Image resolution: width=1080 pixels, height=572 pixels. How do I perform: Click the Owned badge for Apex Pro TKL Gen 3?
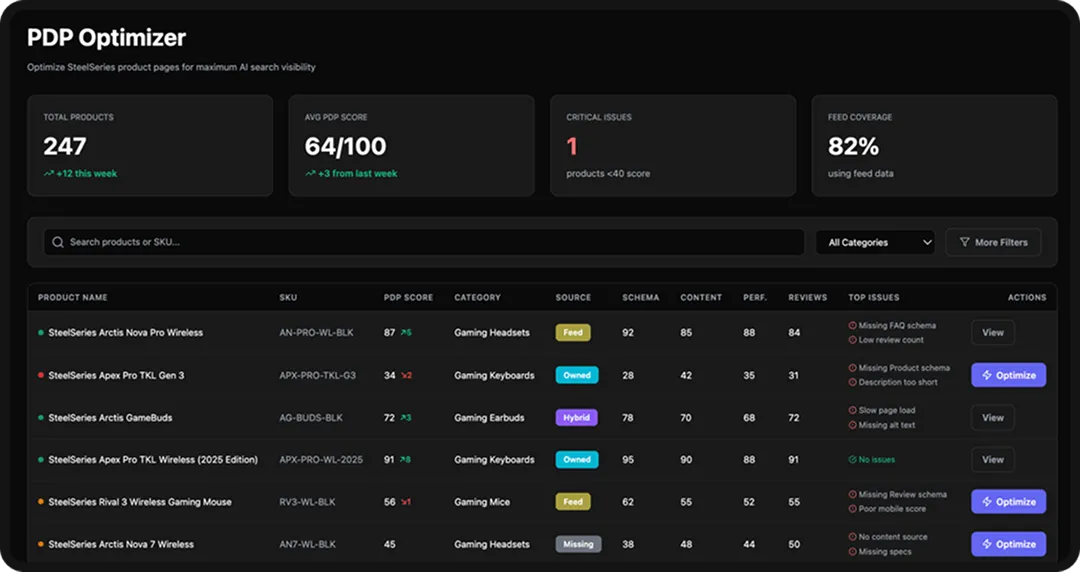577,375
